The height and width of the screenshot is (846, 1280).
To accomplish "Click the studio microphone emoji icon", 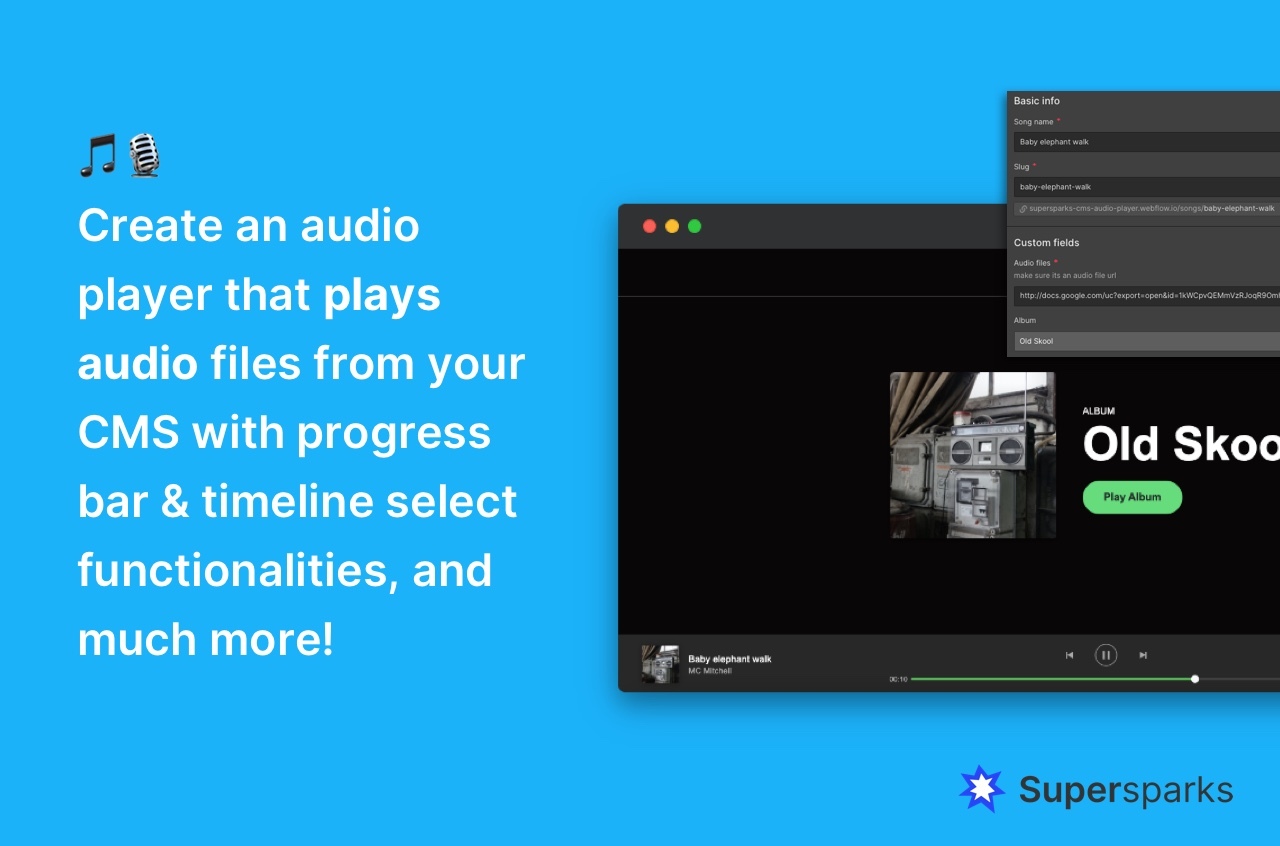I will (144, 155).
